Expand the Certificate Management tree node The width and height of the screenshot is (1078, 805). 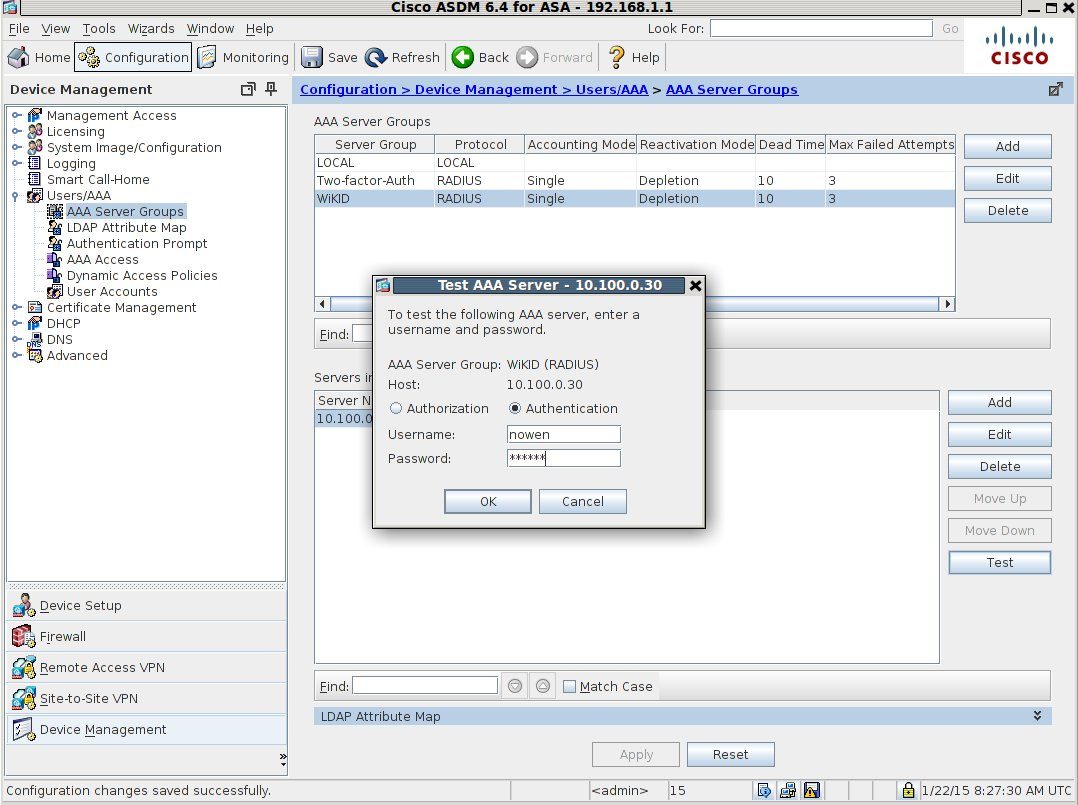17,307
